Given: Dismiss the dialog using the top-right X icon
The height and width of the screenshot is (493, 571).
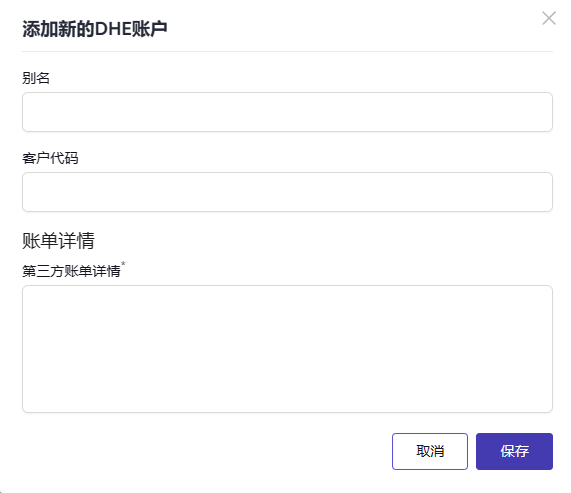Looking at the screenshot, I should click(x=549, y=18).
